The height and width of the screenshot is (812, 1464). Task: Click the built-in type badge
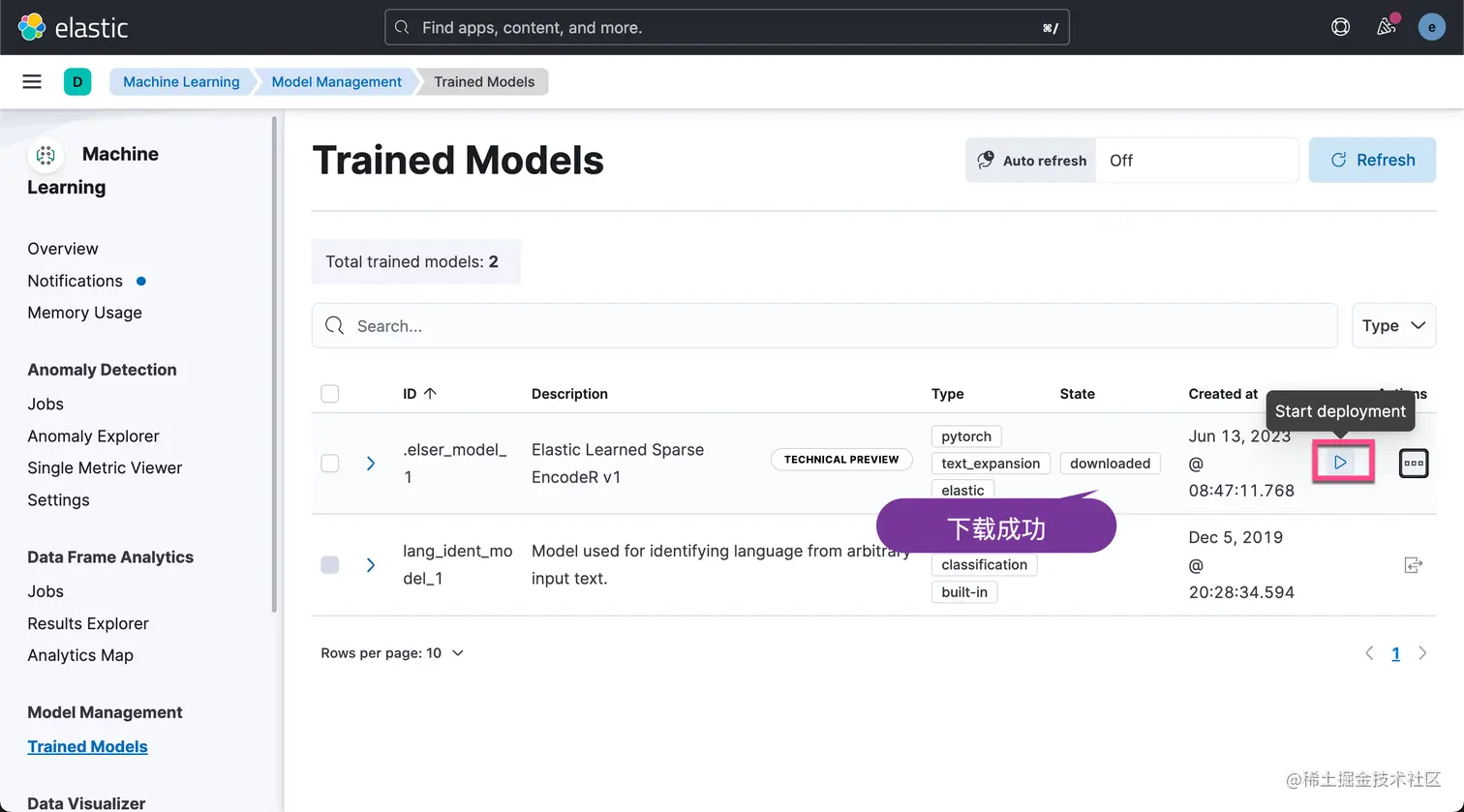click(x=964, y=591)
